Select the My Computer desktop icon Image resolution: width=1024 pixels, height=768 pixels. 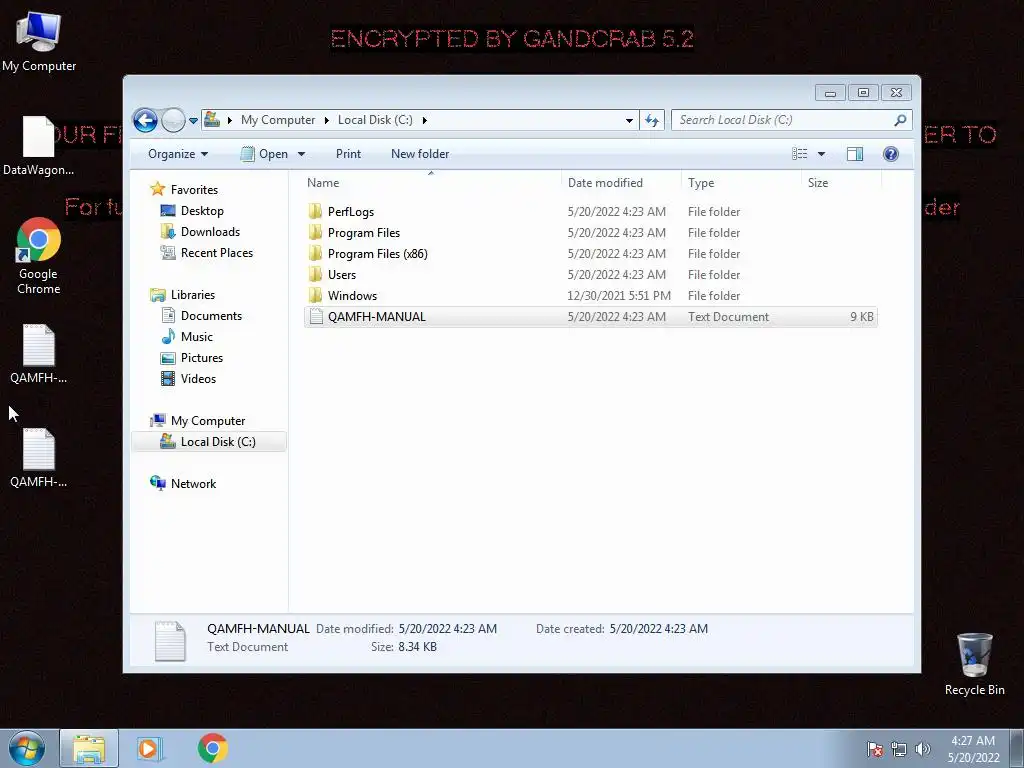coord(39,41)
